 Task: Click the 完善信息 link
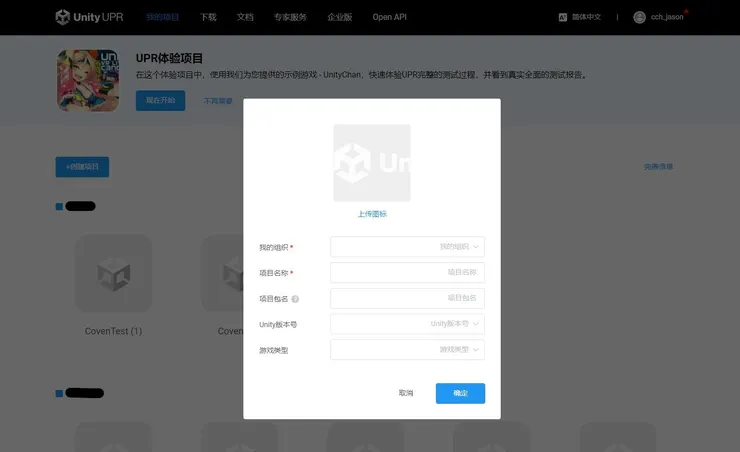tap(658, 167)
